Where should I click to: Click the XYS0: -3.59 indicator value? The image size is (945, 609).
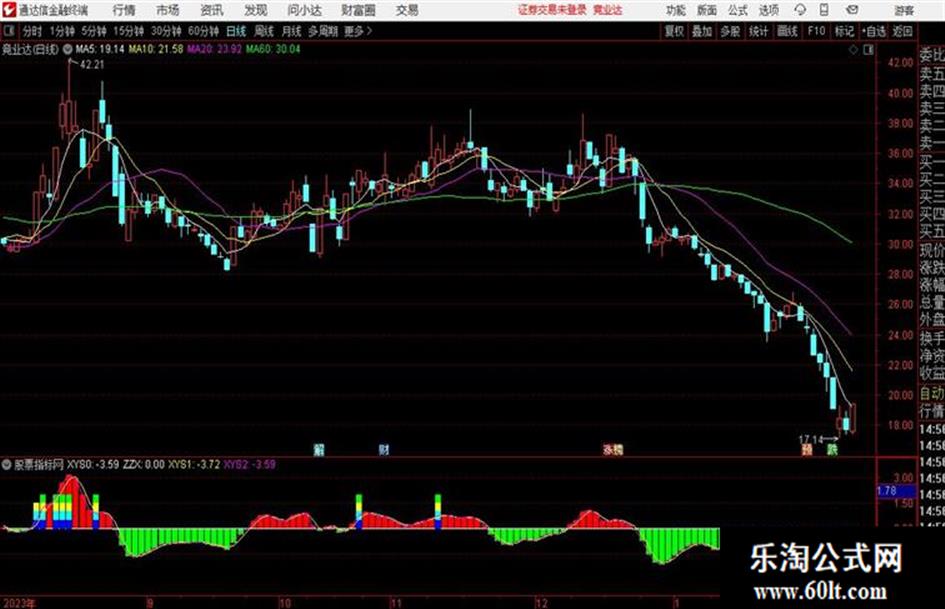(x=93, y=464)
